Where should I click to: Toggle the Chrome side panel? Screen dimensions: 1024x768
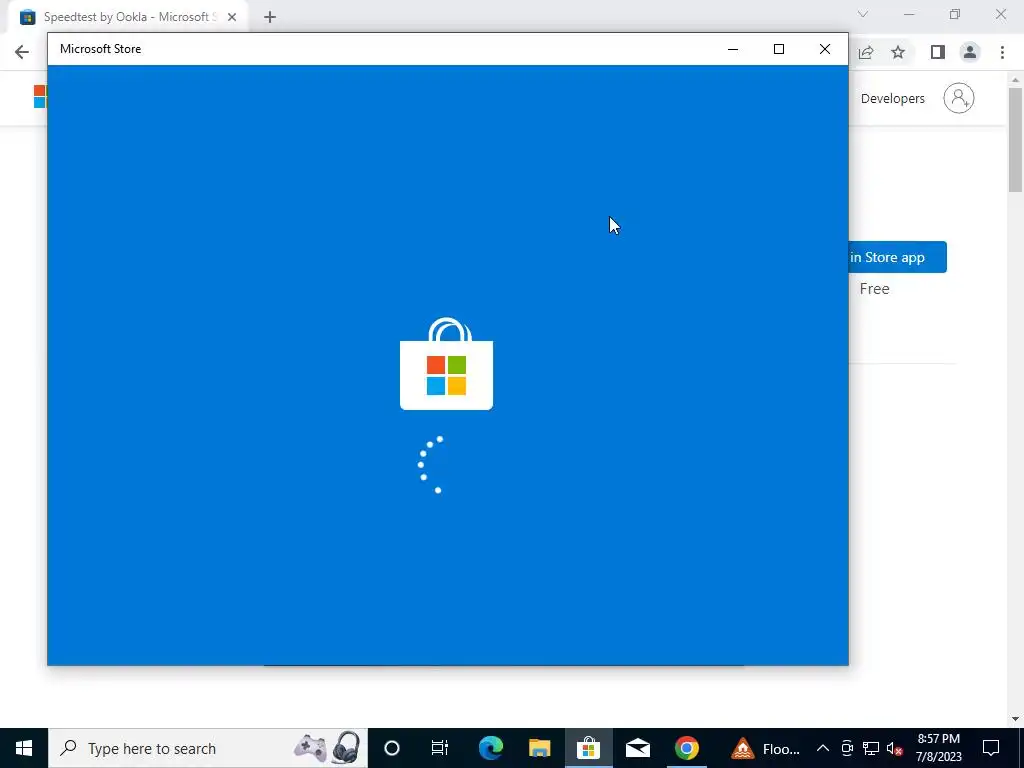click(x=938, y=52)
